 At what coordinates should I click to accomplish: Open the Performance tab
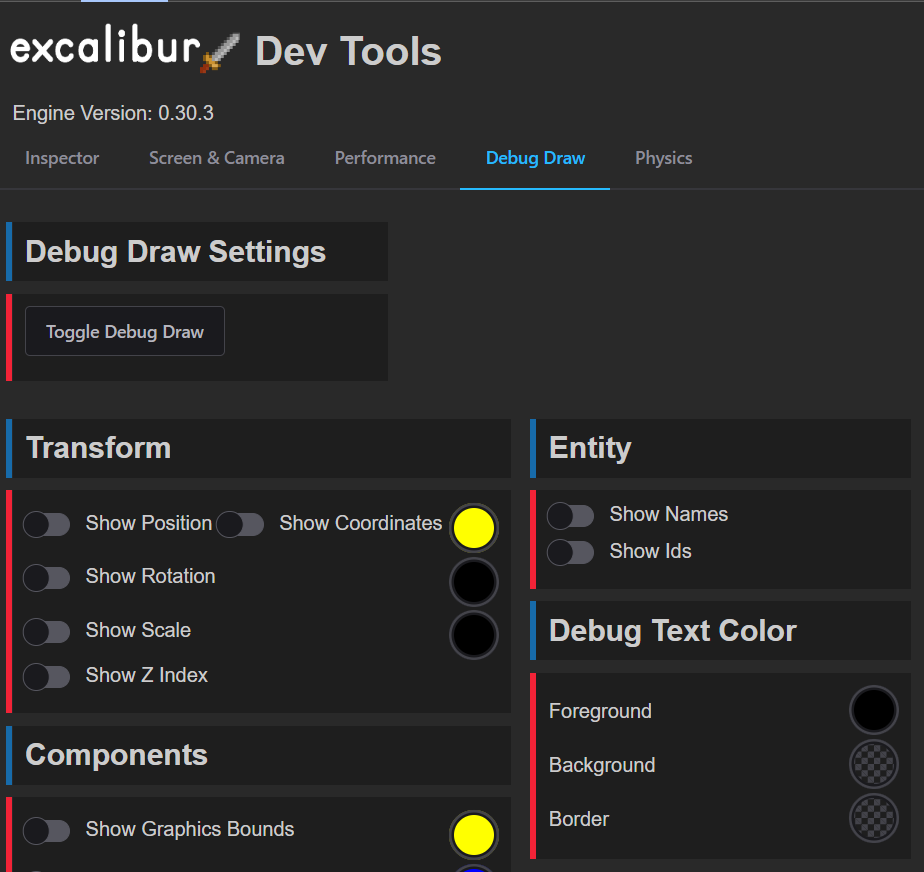coord(385,158)
